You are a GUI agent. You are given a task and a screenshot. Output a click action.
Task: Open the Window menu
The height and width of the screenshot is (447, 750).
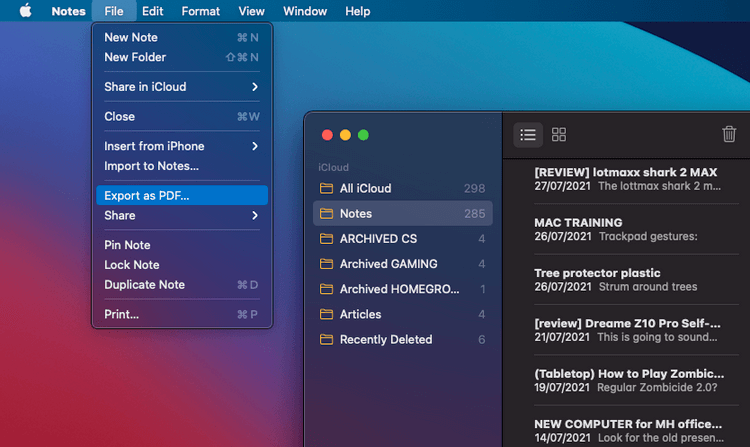[x=305, y=11]
